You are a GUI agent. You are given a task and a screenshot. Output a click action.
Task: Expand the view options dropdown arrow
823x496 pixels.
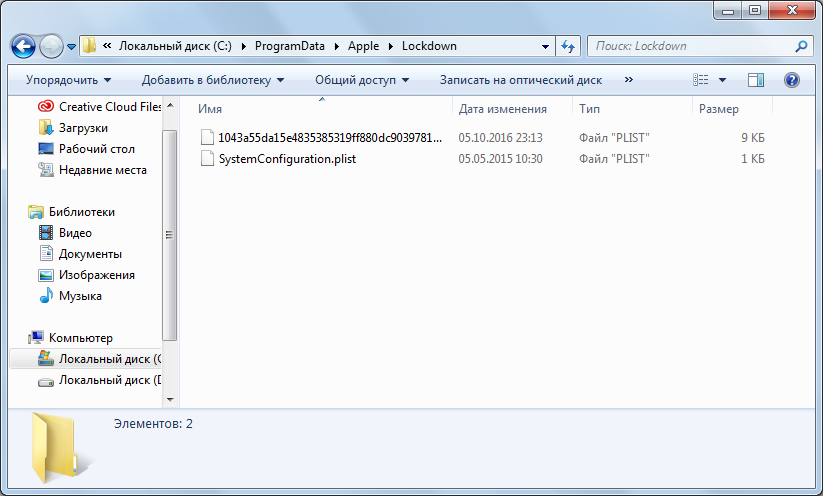(722, 80)
